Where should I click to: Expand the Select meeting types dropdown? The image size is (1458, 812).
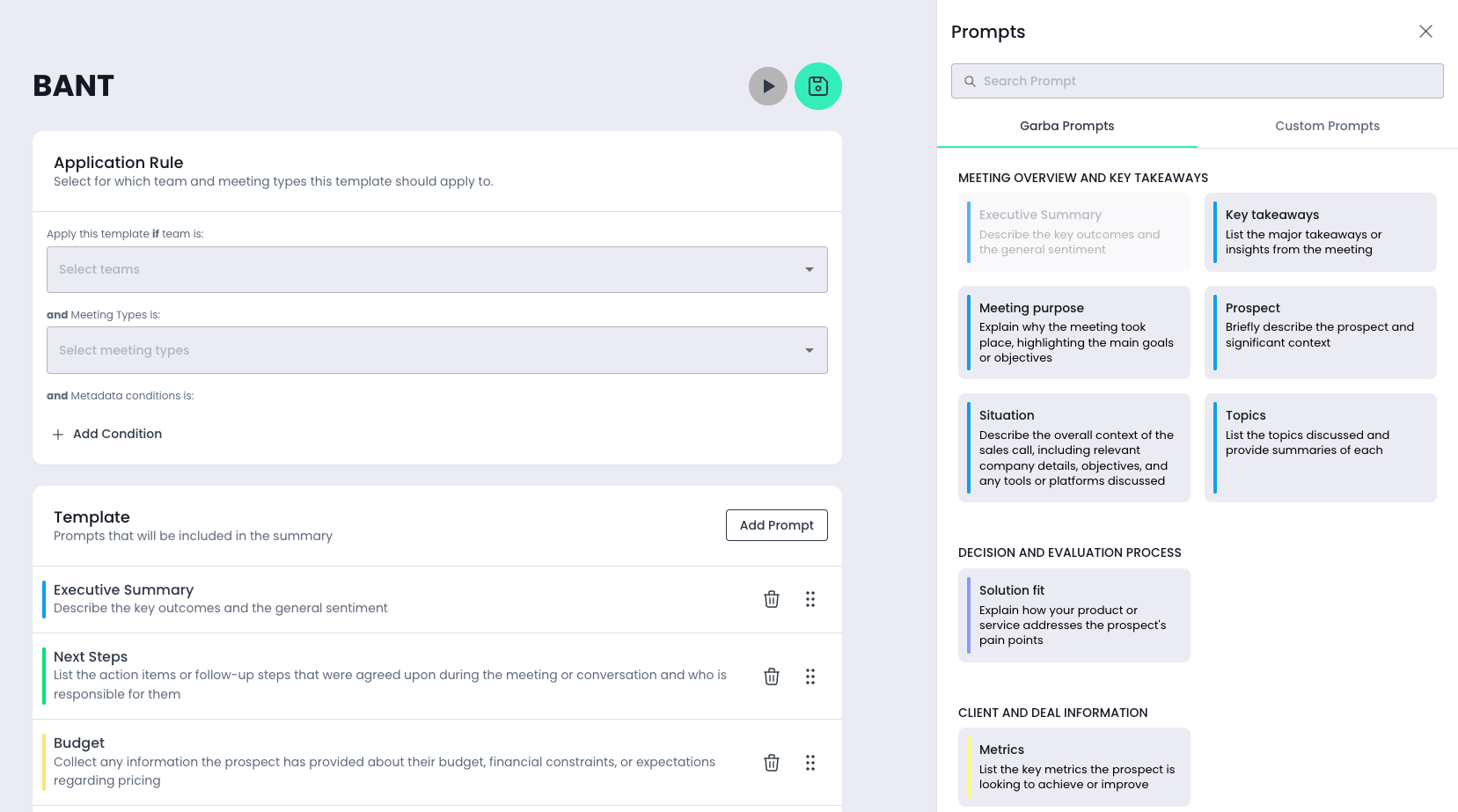(x=436, y=350)
